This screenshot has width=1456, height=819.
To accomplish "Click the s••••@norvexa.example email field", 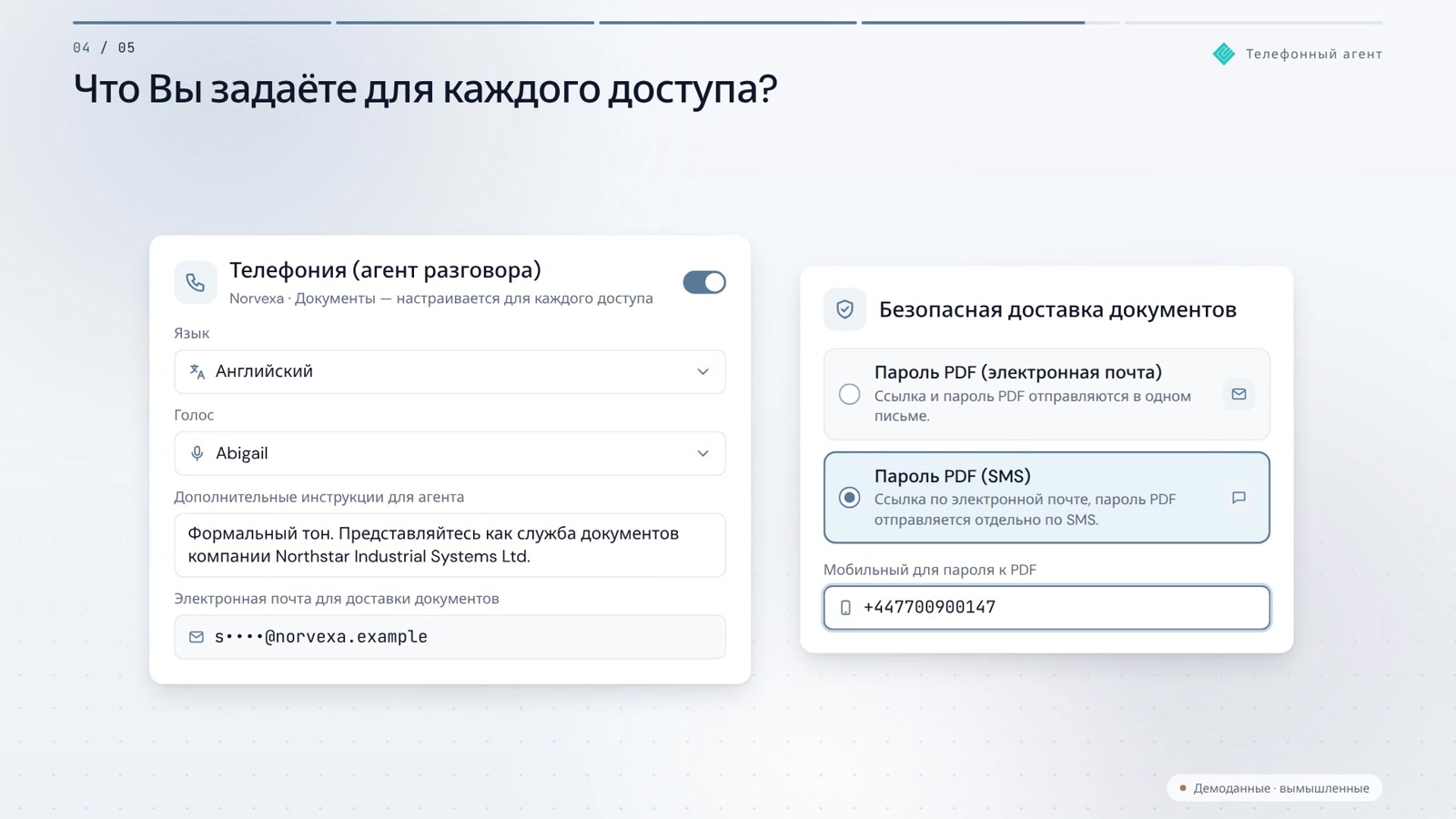I will click(x=450, y=637).
